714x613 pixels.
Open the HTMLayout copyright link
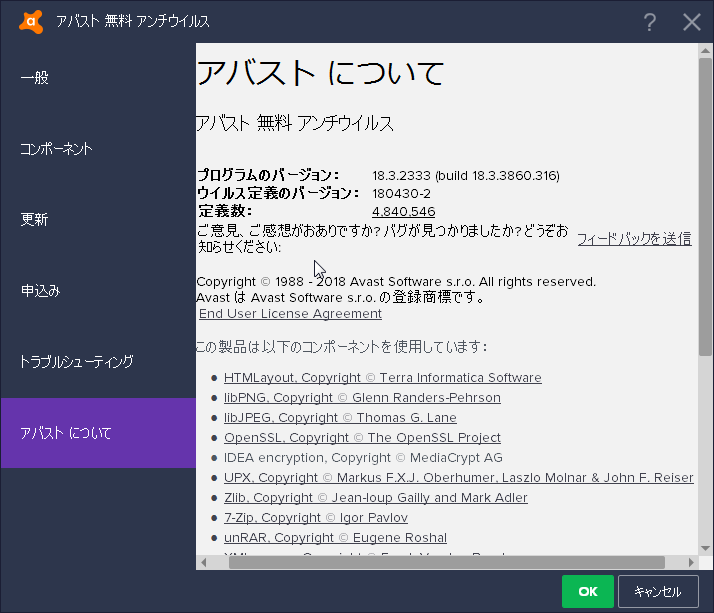382,378
